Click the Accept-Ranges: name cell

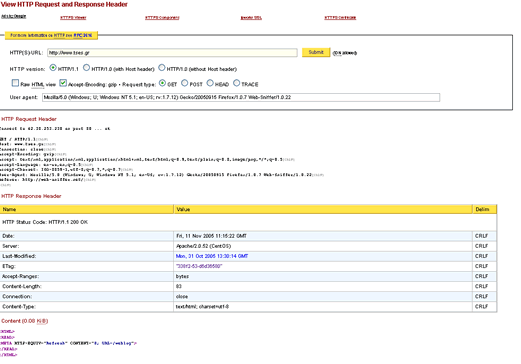coord(87,276)
